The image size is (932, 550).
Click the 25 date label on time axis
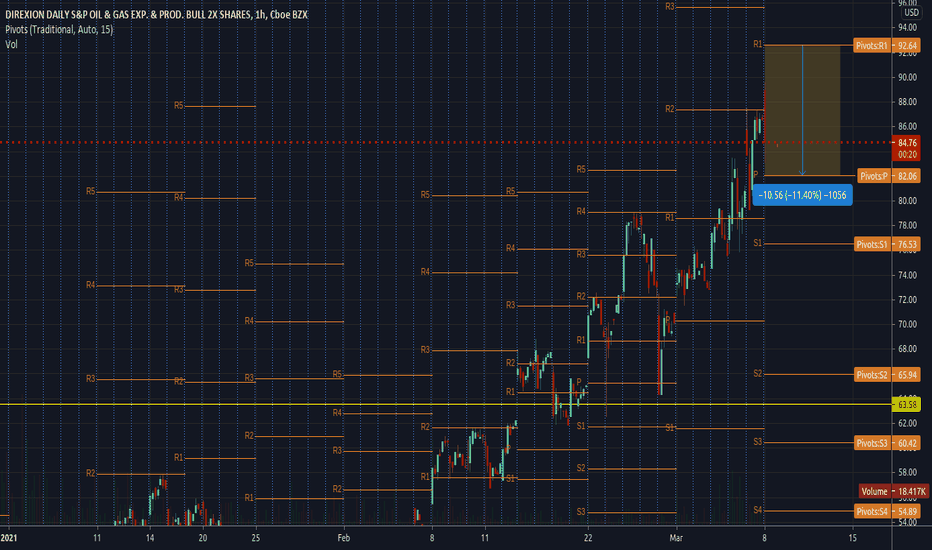pyautogui.click(x=256, y=538)
